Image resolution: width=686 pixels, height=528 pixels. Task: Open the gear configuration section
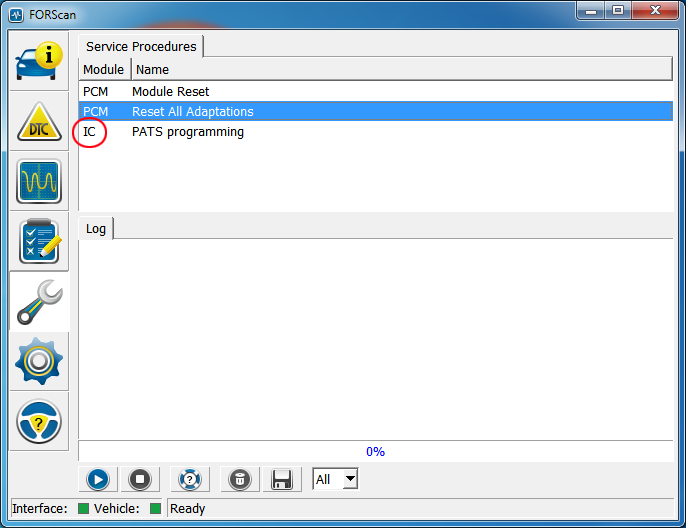tap(39, 362)
